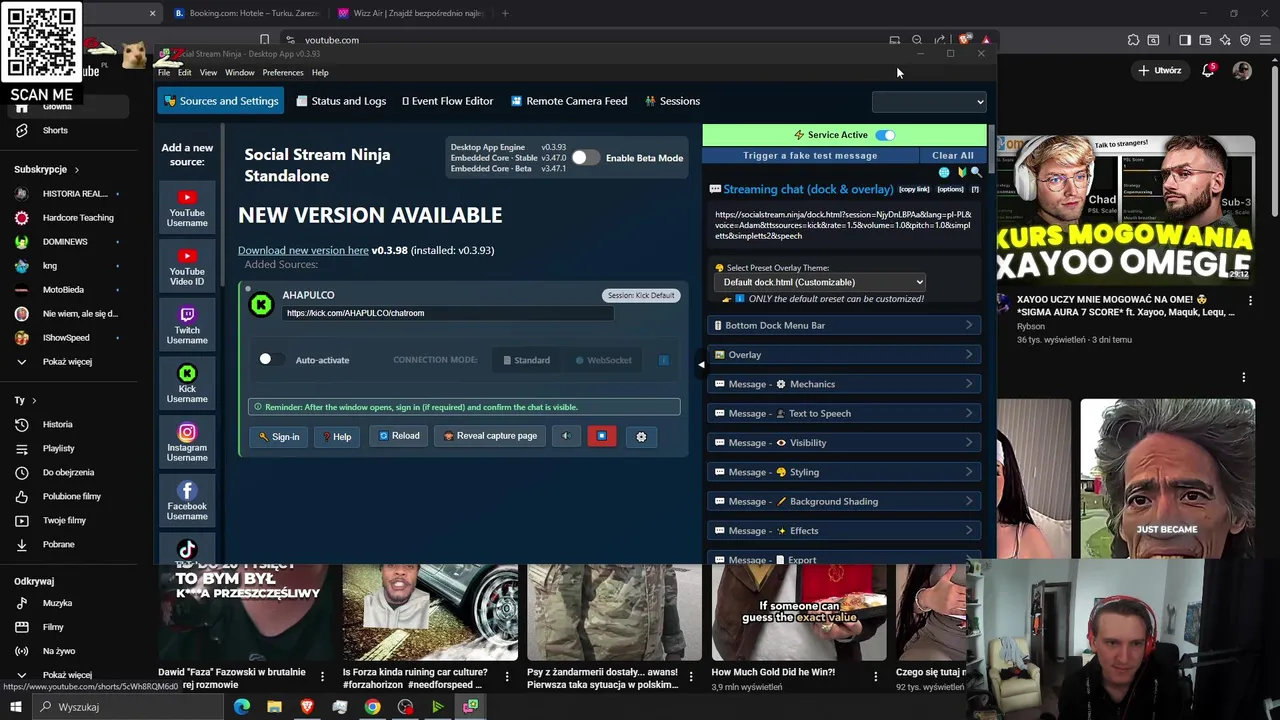The image size is (1280, 720).
Task: Expand the Overlay section
Action: click(844, 355)
